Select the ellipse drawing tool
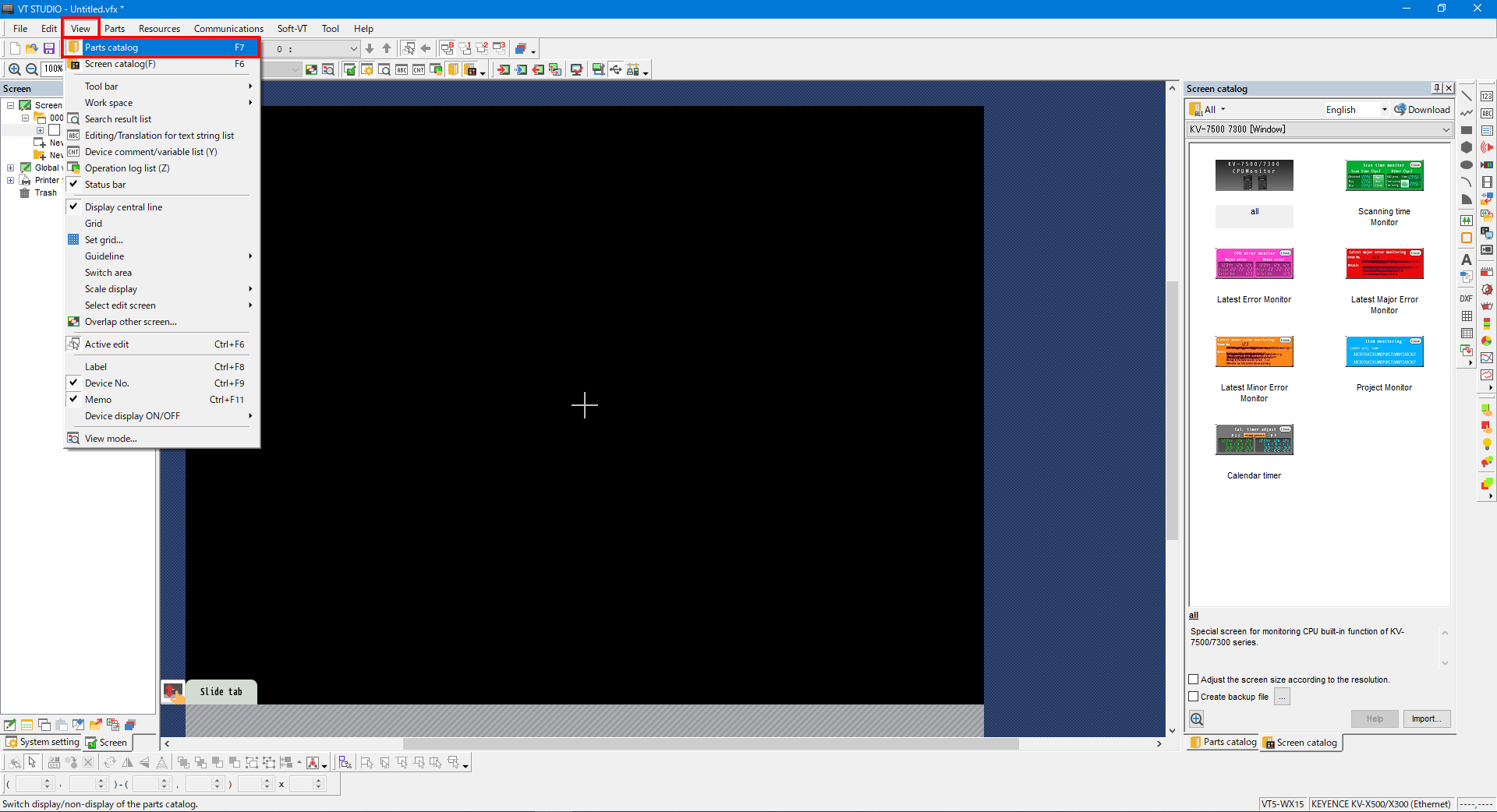The width and height of the screenshot is (1497, 812). click(x=1467, y=164)
